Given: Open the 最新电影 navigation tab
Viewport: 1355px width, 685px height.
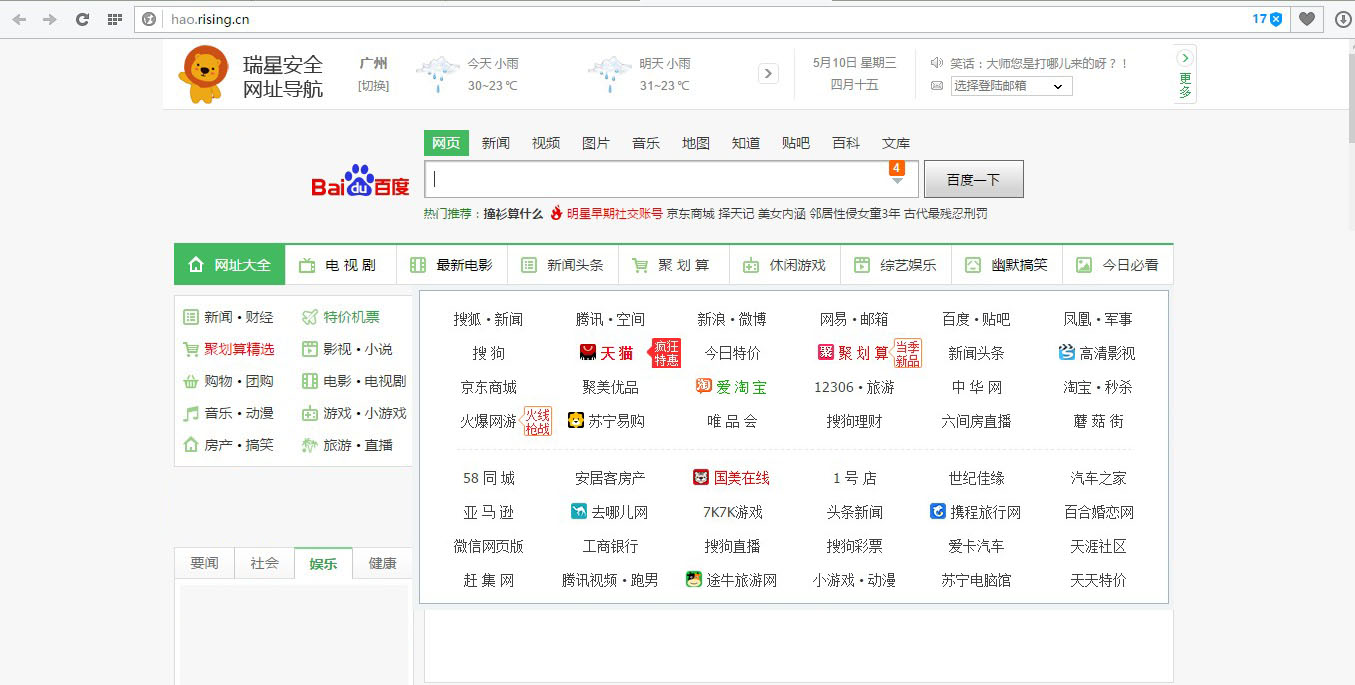Looking at the screenshot, I should coord(452,265).
